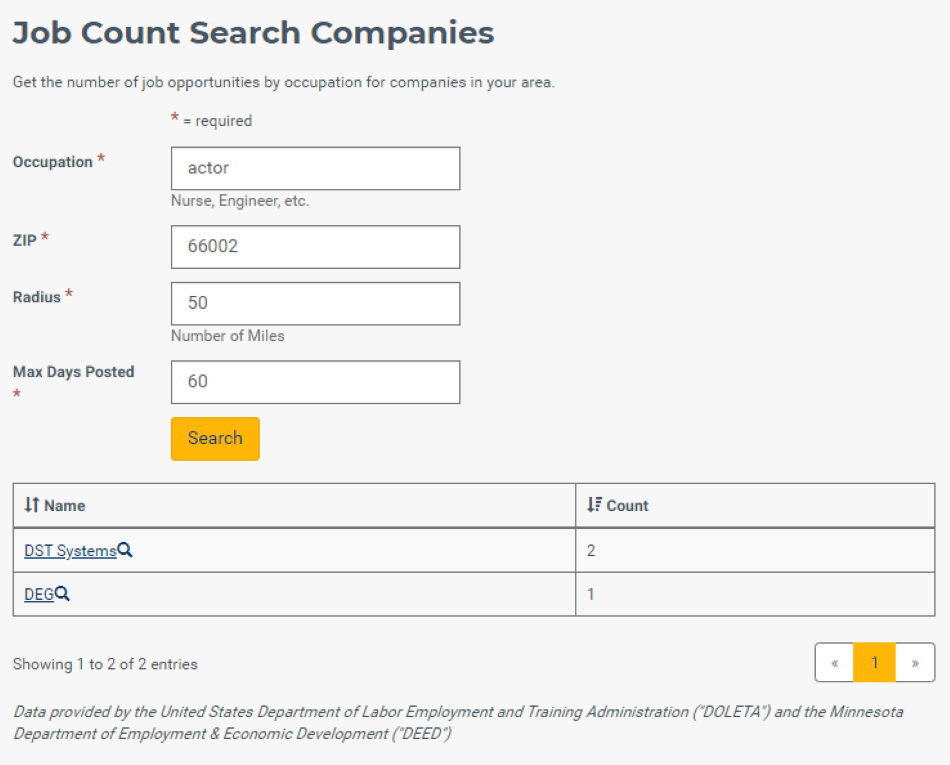Go to next page with » arrow
950x765 pixels.
pos(915,663)
